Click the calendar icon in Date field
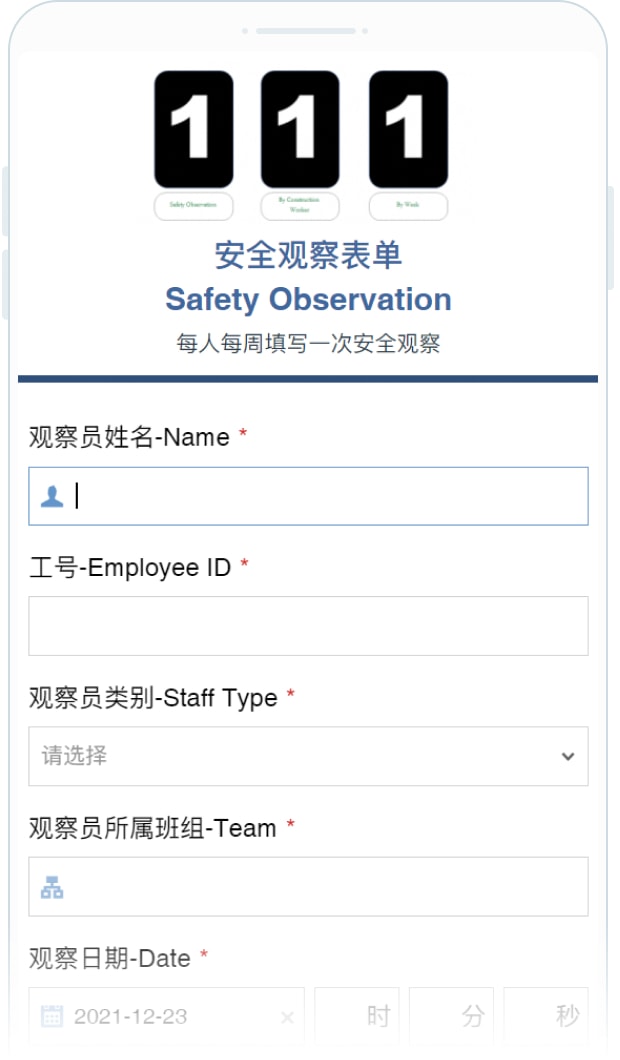 click(x=51, y=1017)
